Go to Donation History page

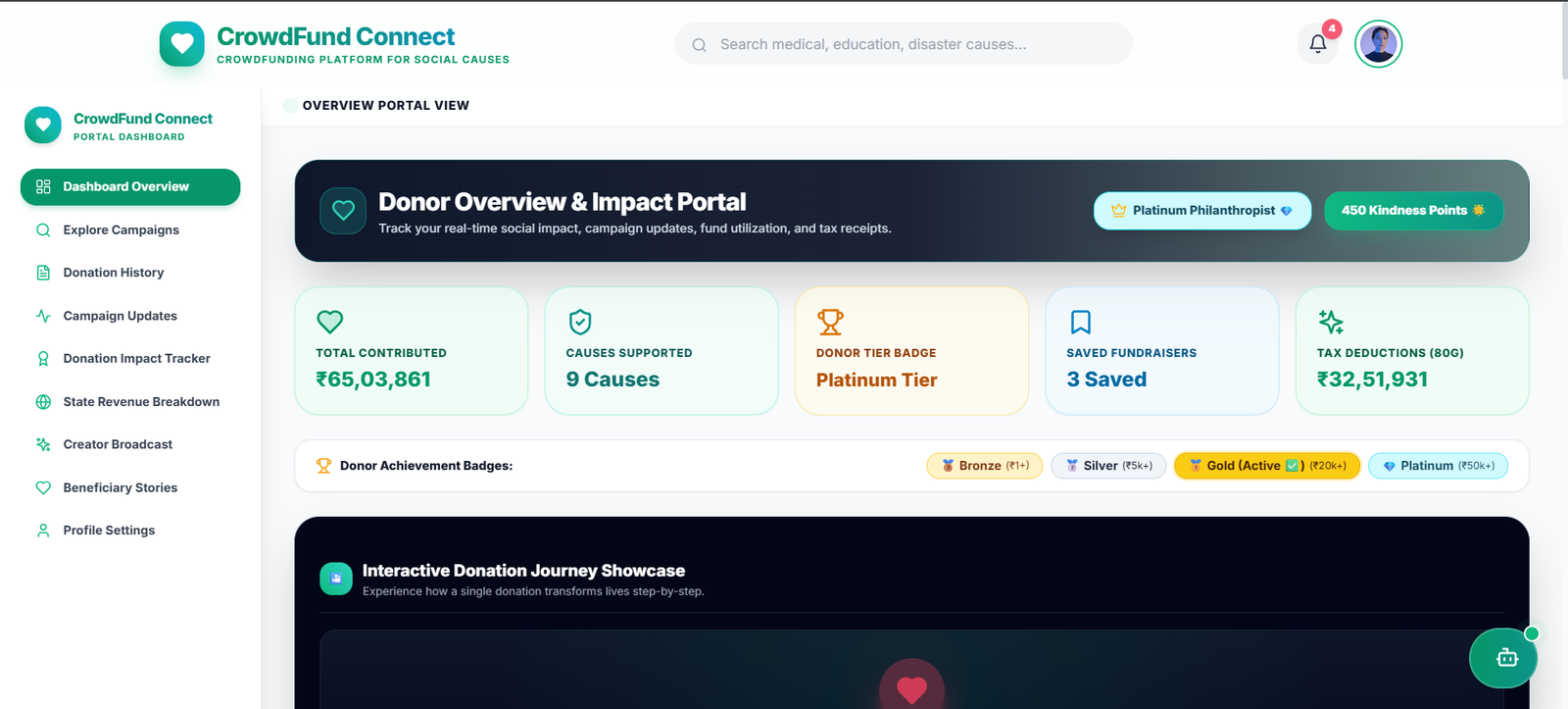(x=130, y=273)
